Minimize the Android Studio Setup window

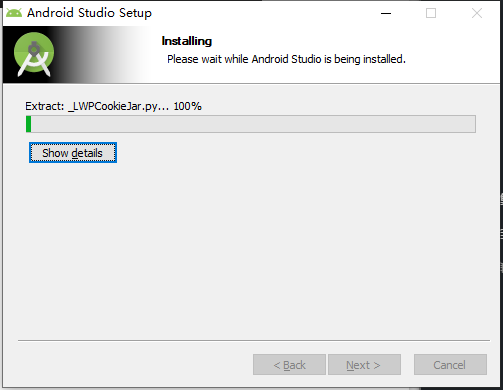pos(386,13)
